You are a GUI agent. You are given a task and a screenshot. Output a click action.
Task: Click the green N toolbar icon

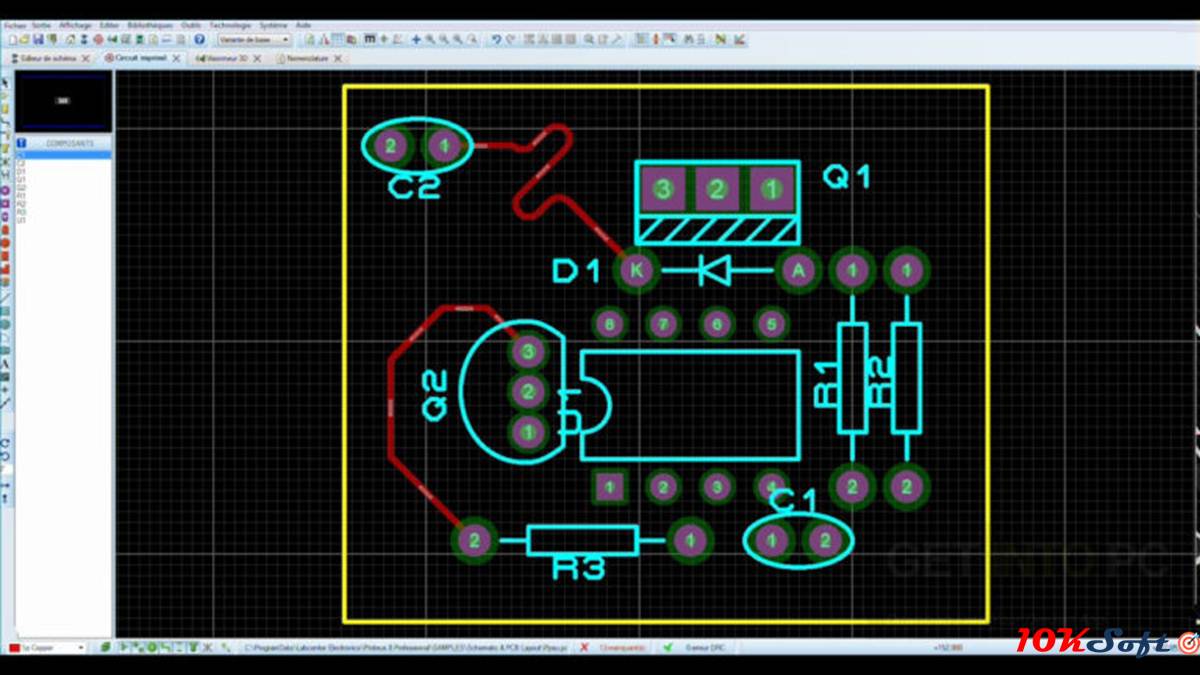click(x=720, y=39)
